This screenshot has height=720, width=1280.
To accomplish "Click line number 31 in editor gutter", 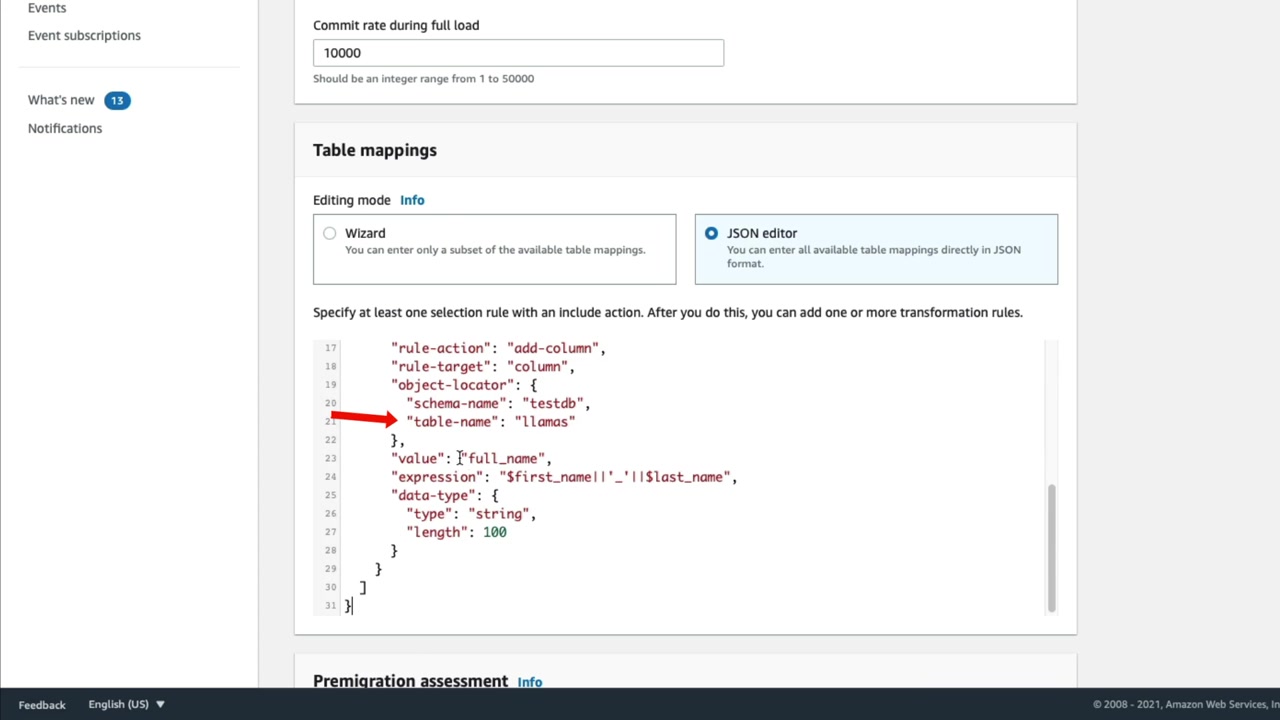I will click(x=330, y=605).
